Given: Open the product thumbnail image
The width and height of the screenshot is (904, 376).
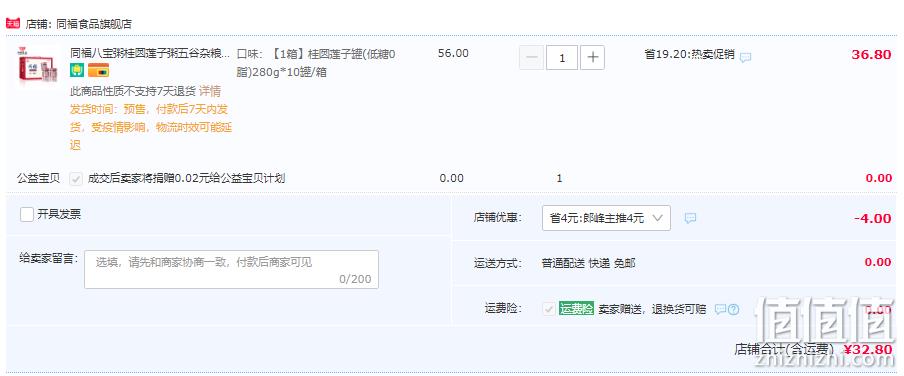Looking at the screenshot, I should (38, 66).
